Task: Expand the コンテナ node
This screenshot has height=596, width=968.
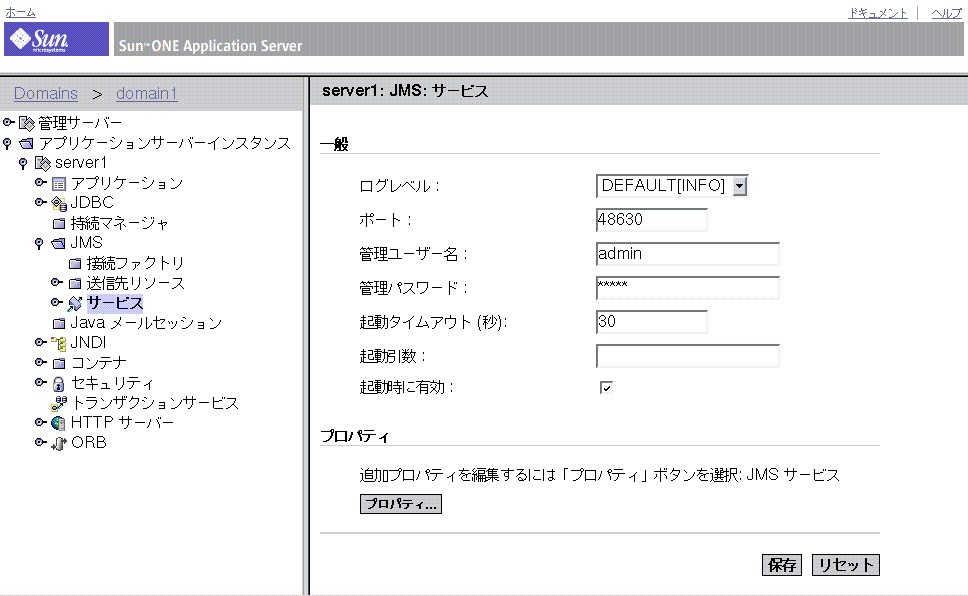Action: [x=41, y=362]
